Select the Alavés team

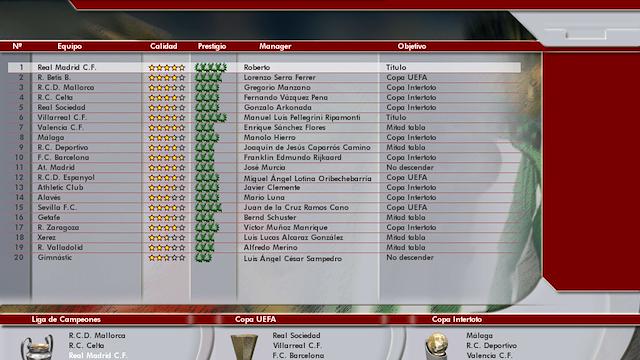(x=49, y=198)
